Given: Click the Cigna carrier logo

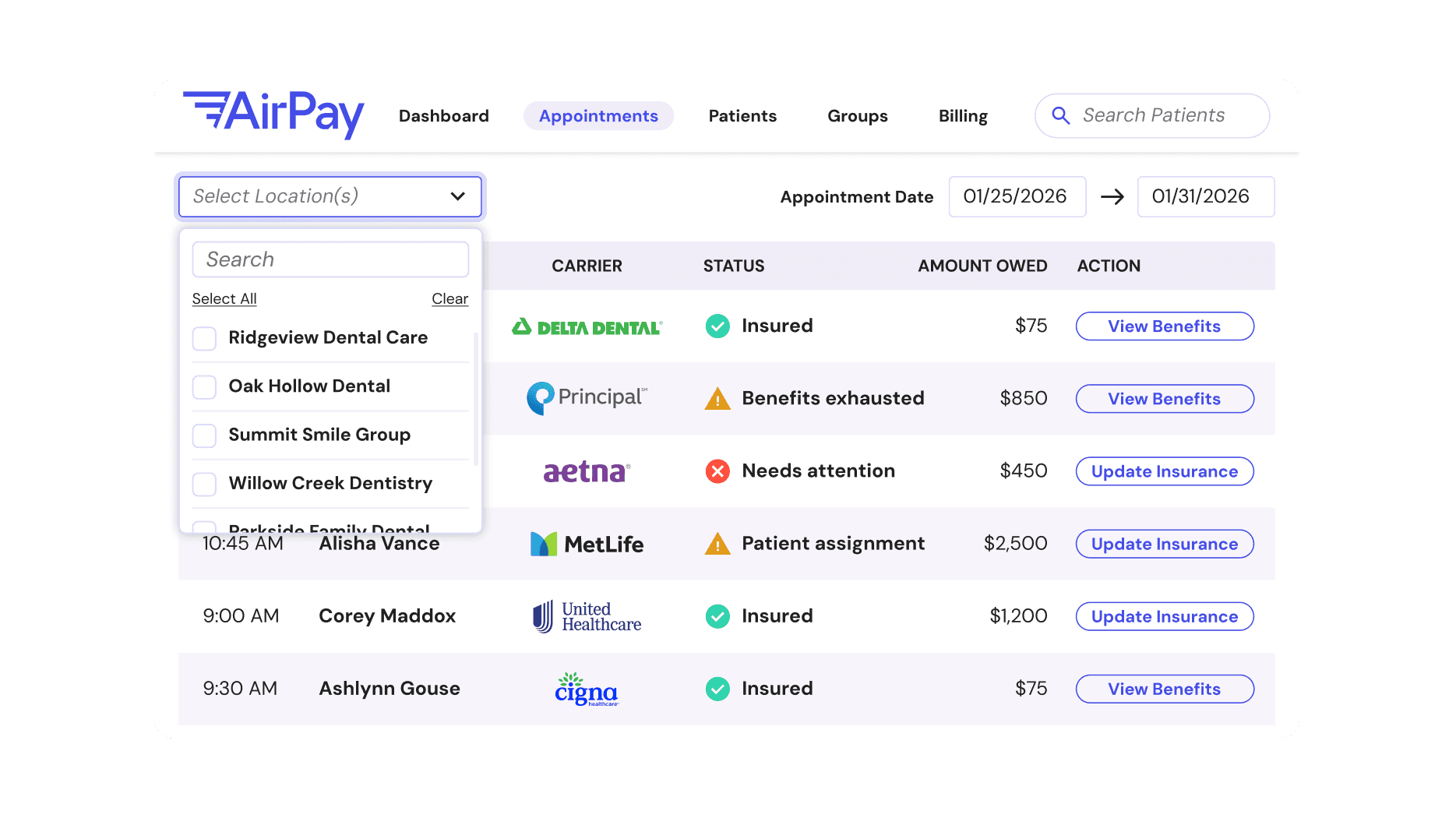Looking at the screenshot, I should click(x=587, y=689).
